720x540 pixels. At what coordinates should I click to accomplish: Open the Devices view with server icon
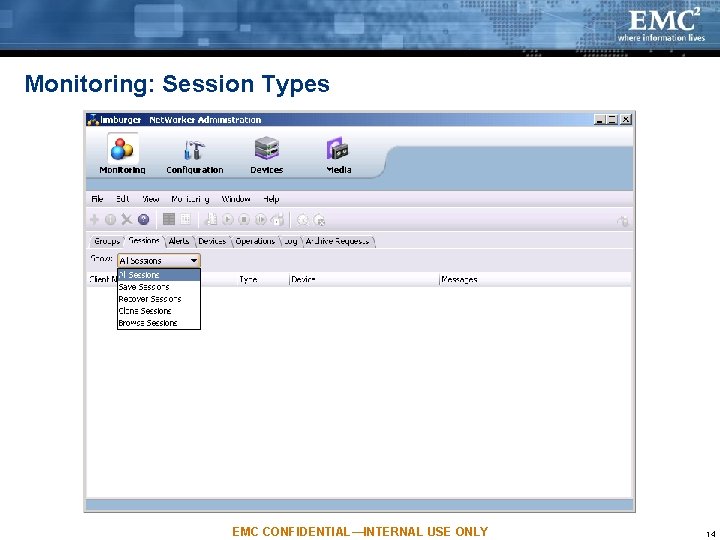[x=267, y=155]
